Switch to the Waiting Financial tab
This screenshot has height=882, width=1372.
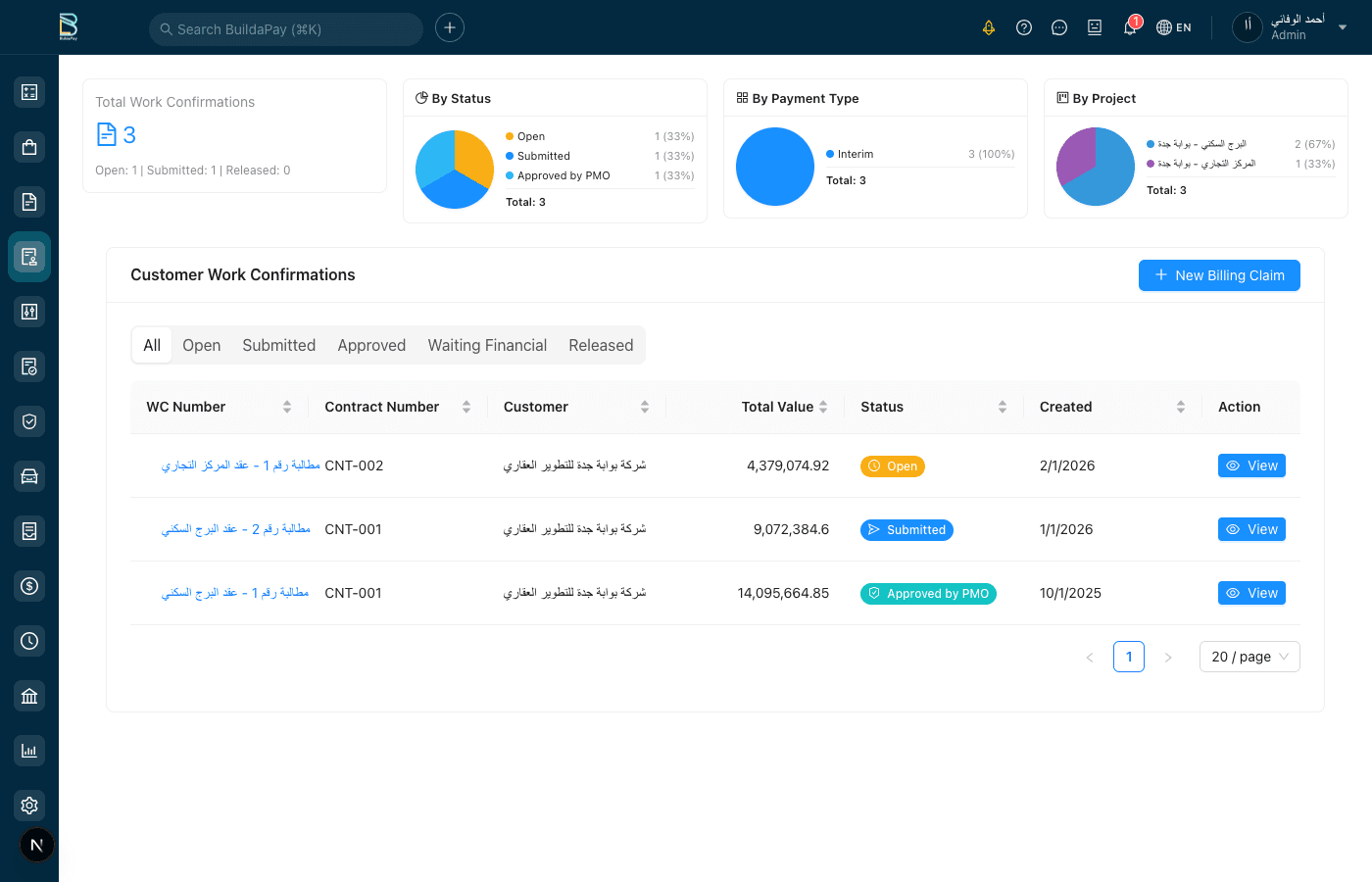[x=487, y=345]
